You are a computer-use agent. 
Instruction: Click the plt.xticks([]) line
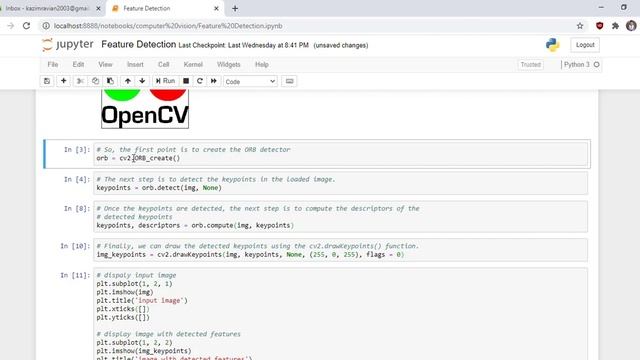pyautogui.click(x=123, y=309)
